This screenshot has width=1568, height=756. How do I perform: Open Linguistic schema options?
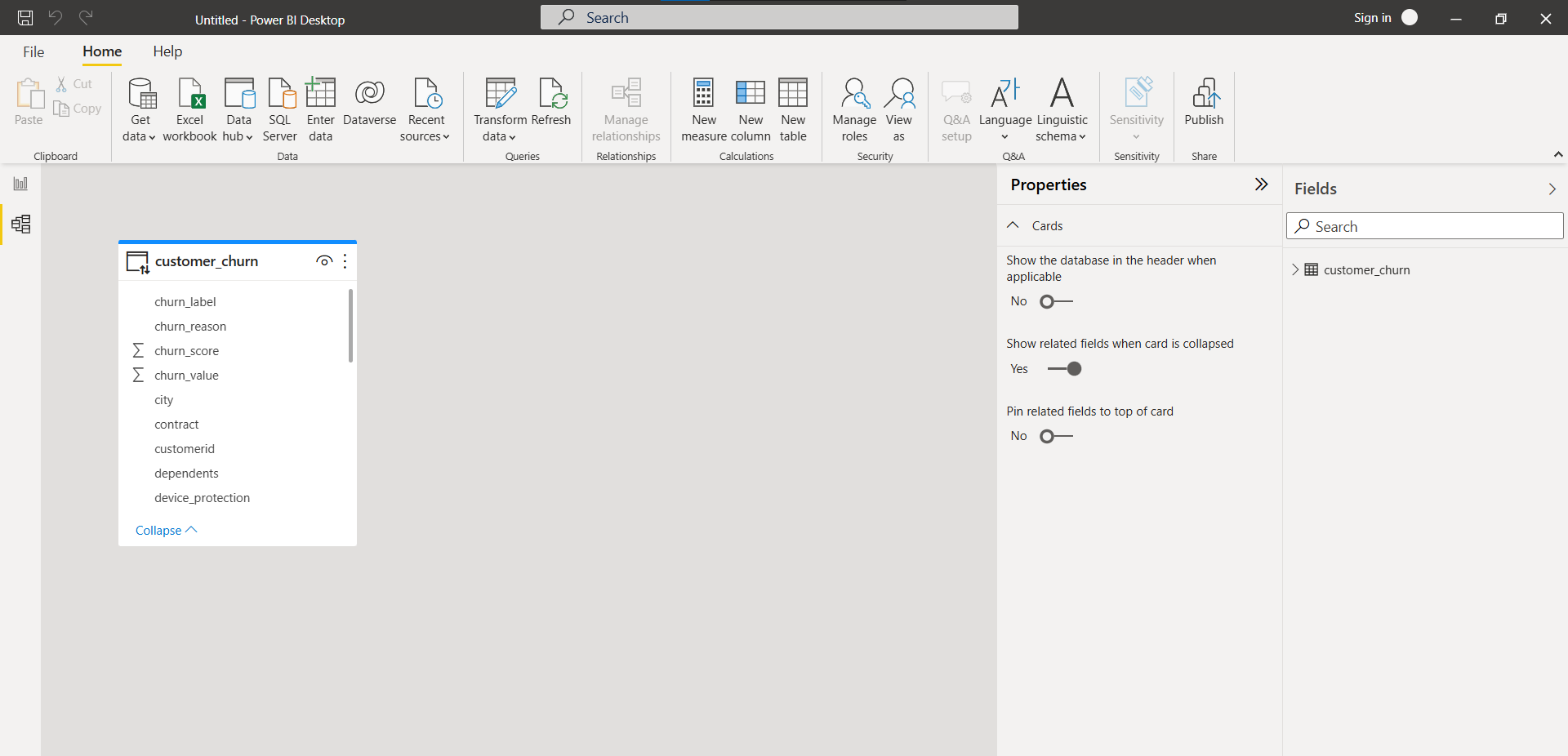(x=1062, y=110)
